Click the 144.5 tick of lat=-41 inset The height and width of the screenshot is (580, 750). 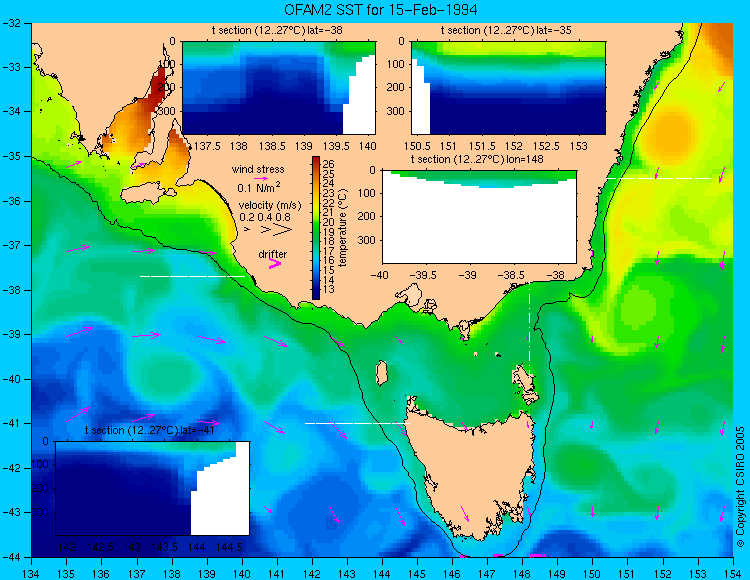(229, 547)
